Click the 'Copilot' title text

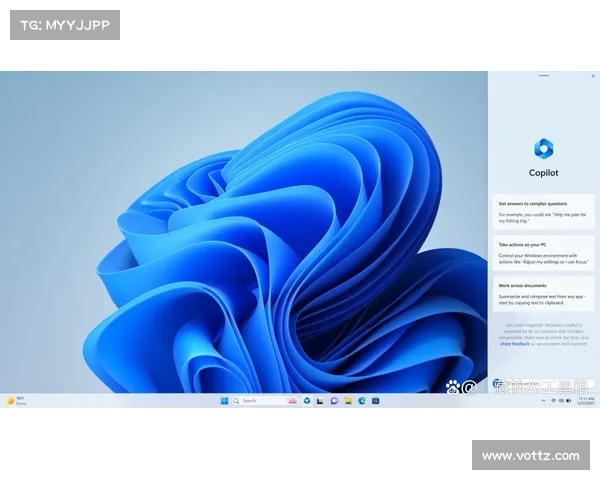click(x=544, y=173)
